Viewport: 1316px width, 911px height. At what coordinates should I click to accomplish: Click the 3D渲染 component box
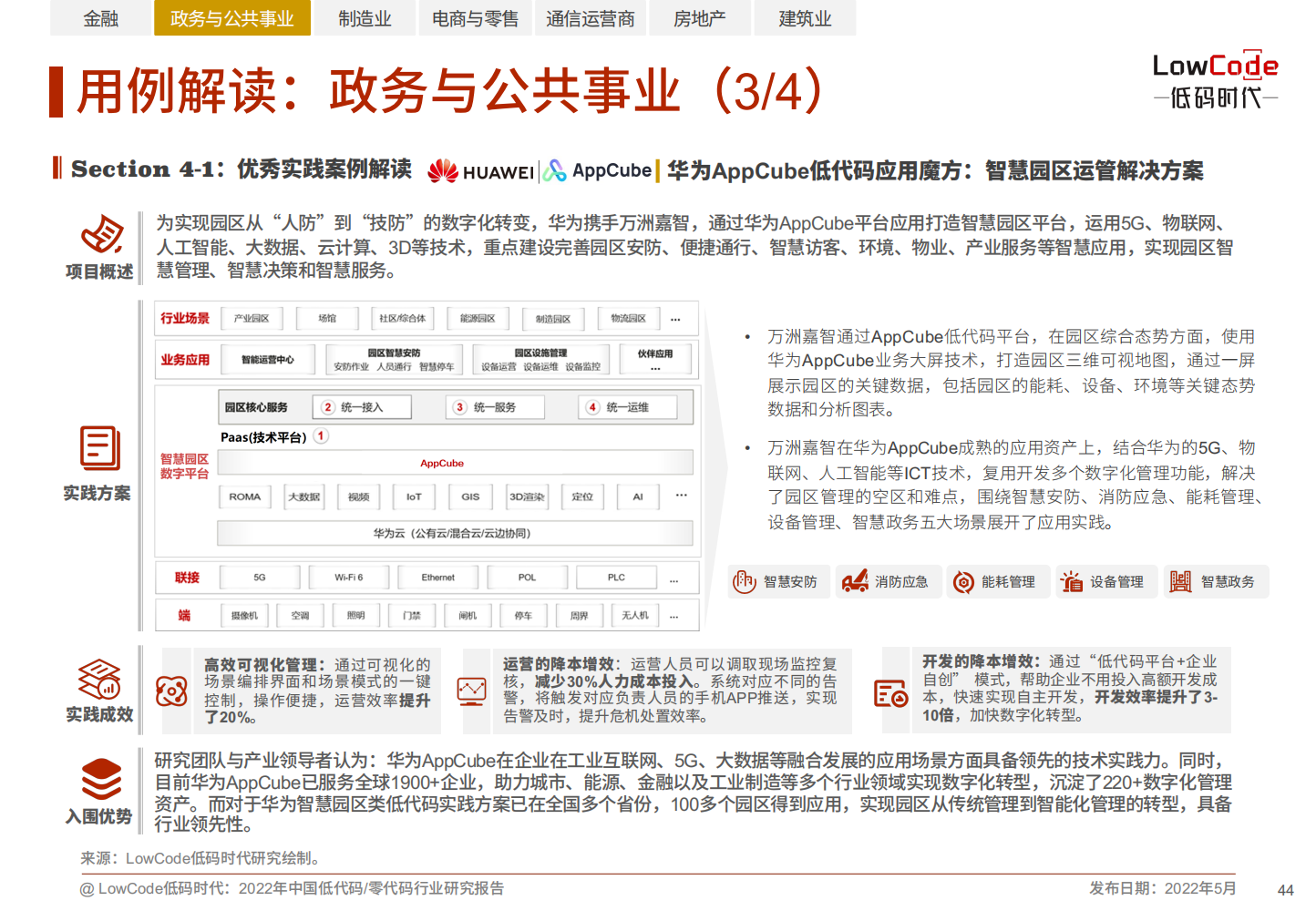527,496
